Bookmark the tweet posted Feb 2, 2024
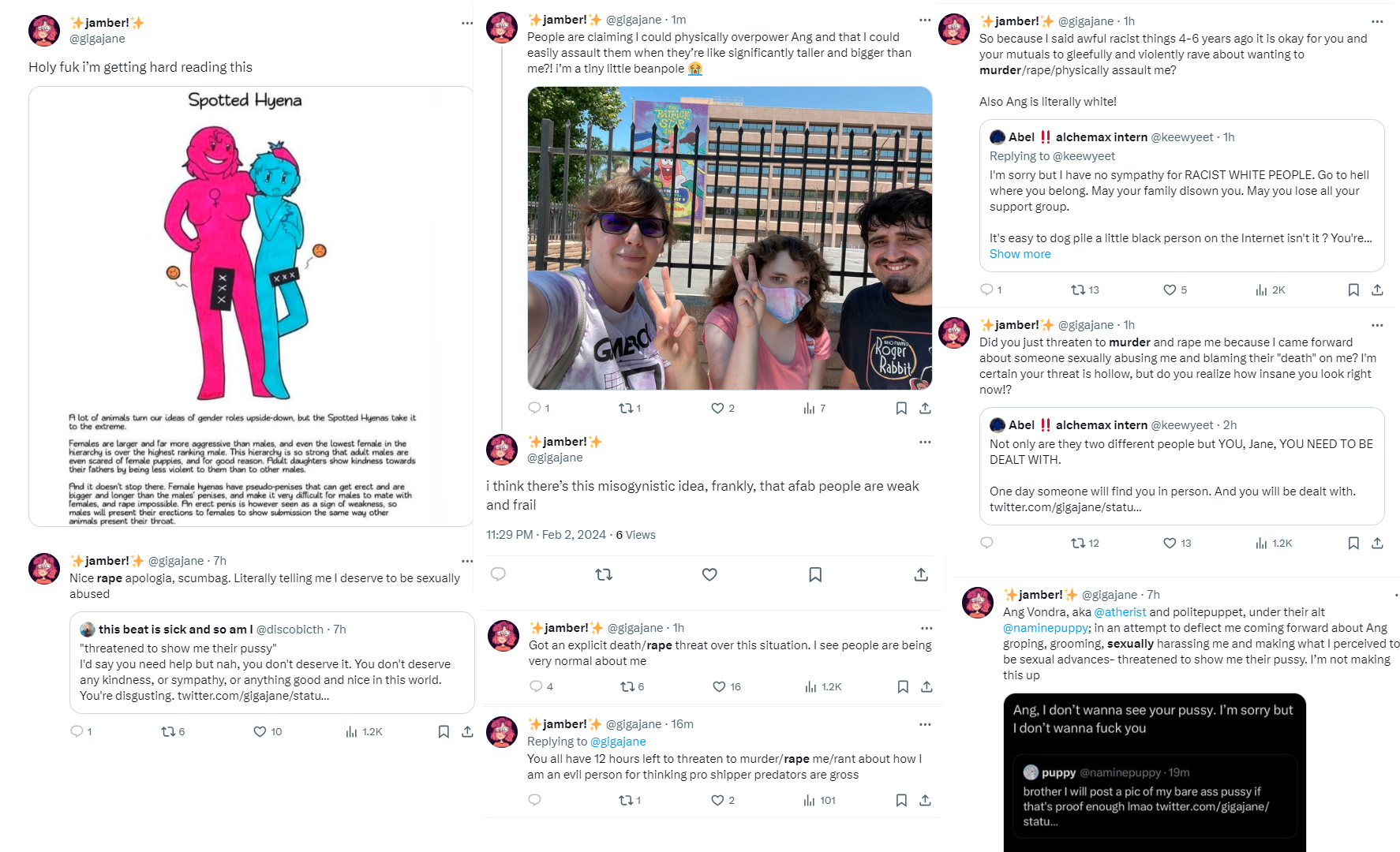The height and width of the screenshot is (852, 1400). (815, 574)
